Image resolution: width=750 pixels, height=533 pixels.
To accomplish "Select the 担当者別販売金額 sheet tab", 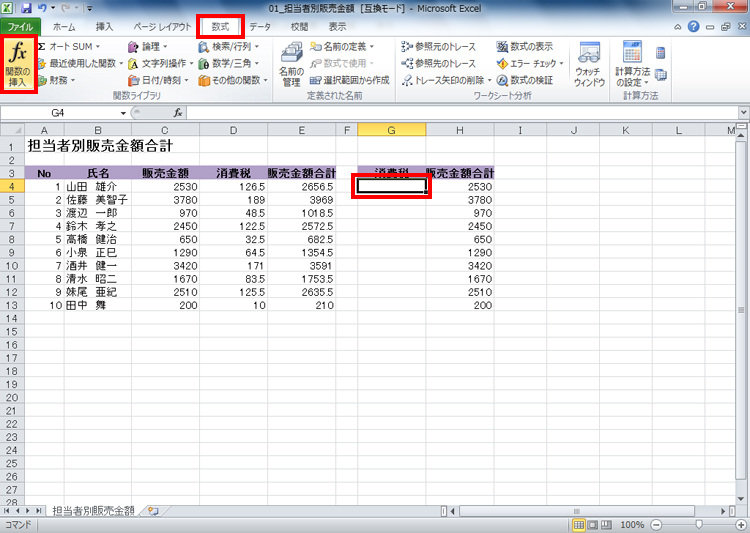I will tap(93, 511).
